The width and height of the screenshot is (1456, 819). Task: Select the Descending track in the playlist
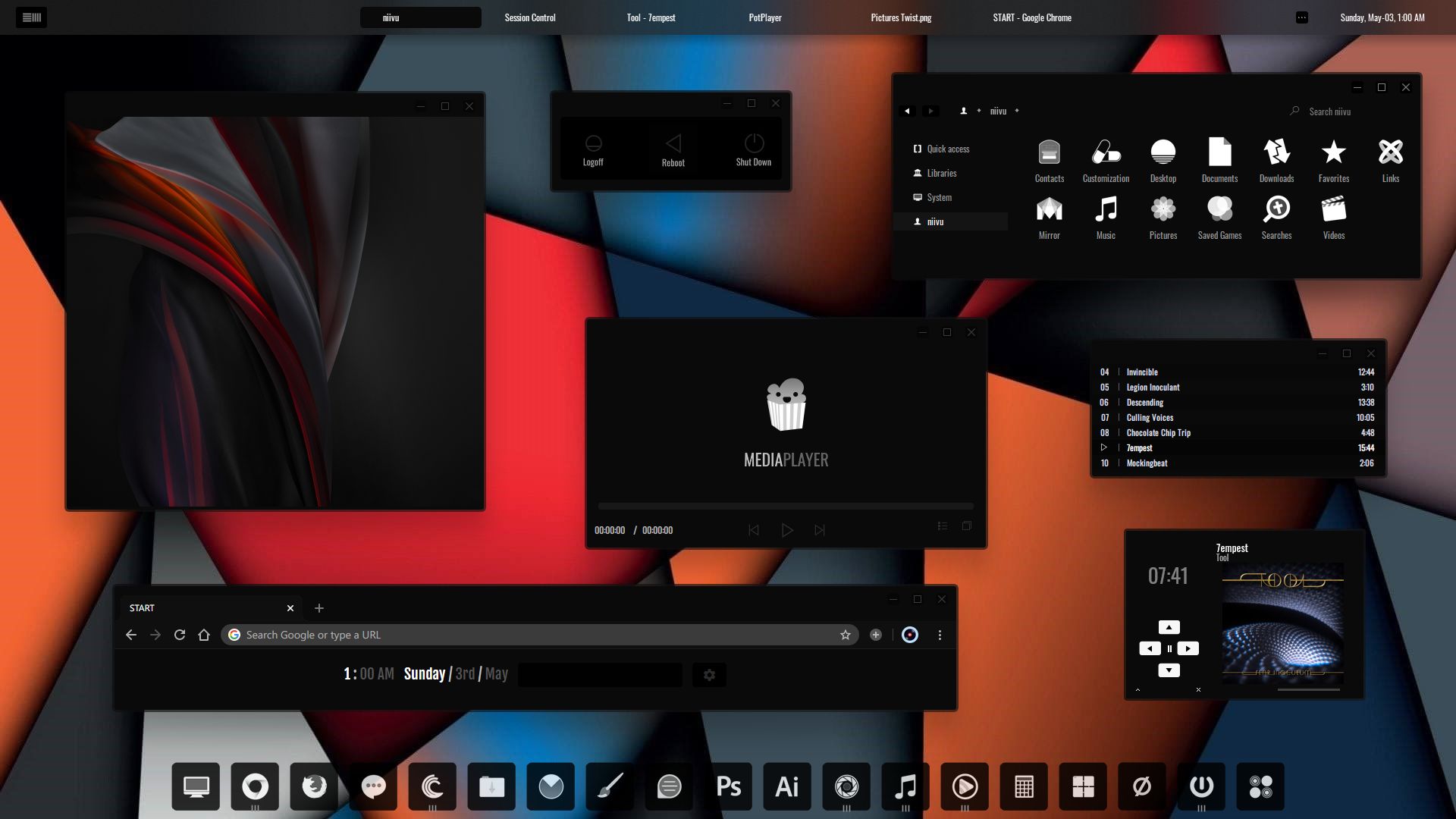click(x=1145, y=403)
